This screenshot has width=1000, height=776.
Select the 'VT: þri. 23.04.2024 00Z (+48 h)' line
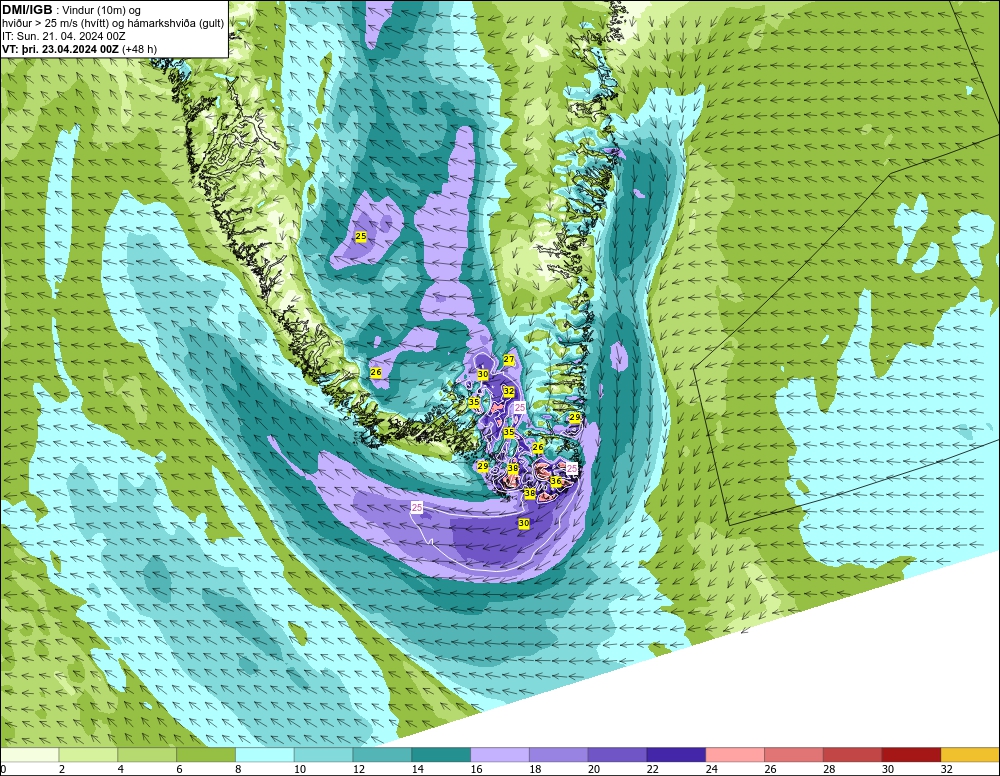79,49
